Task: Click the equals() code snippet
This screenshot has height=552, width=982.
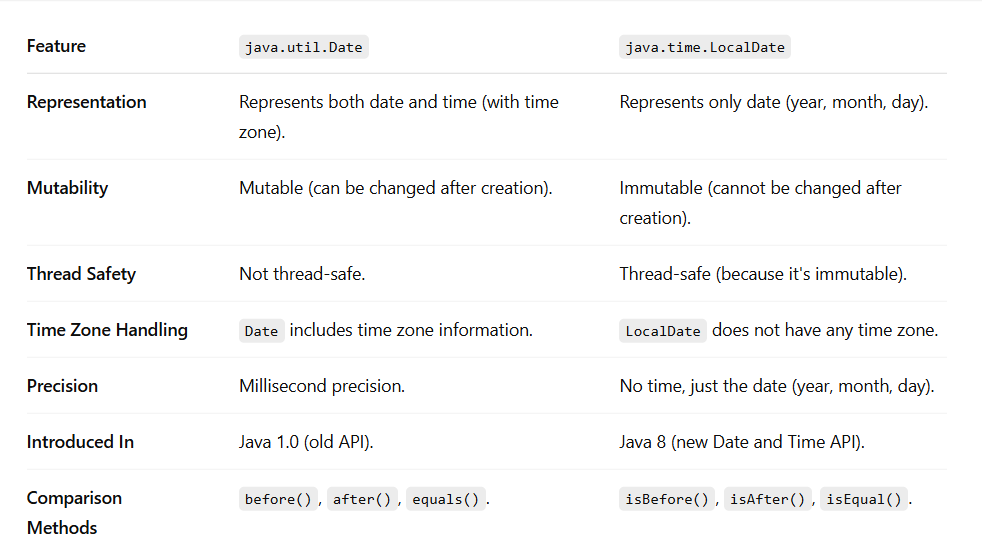Action: [x=445, y=499]
